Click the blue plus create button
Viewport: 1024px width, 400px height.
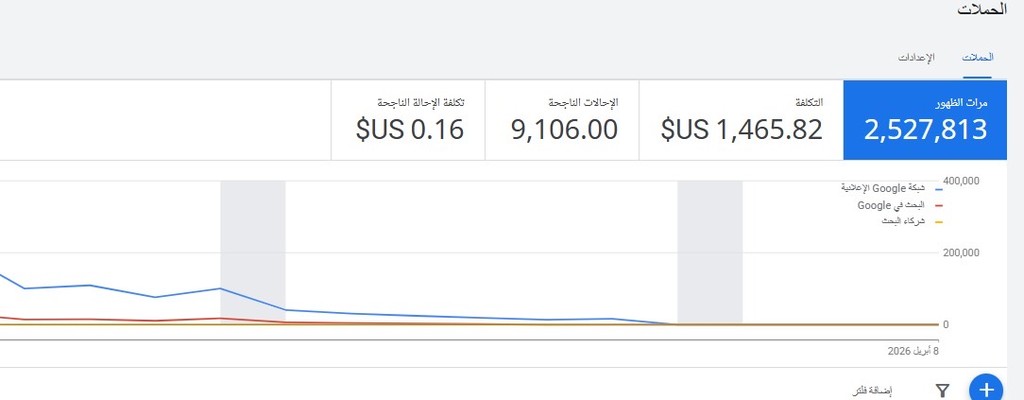click(986, 389)
